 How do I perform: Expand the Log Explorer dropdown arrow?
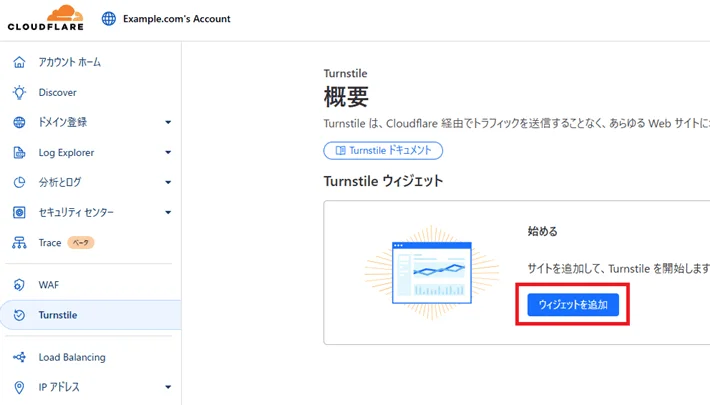(x=168, y=153)
